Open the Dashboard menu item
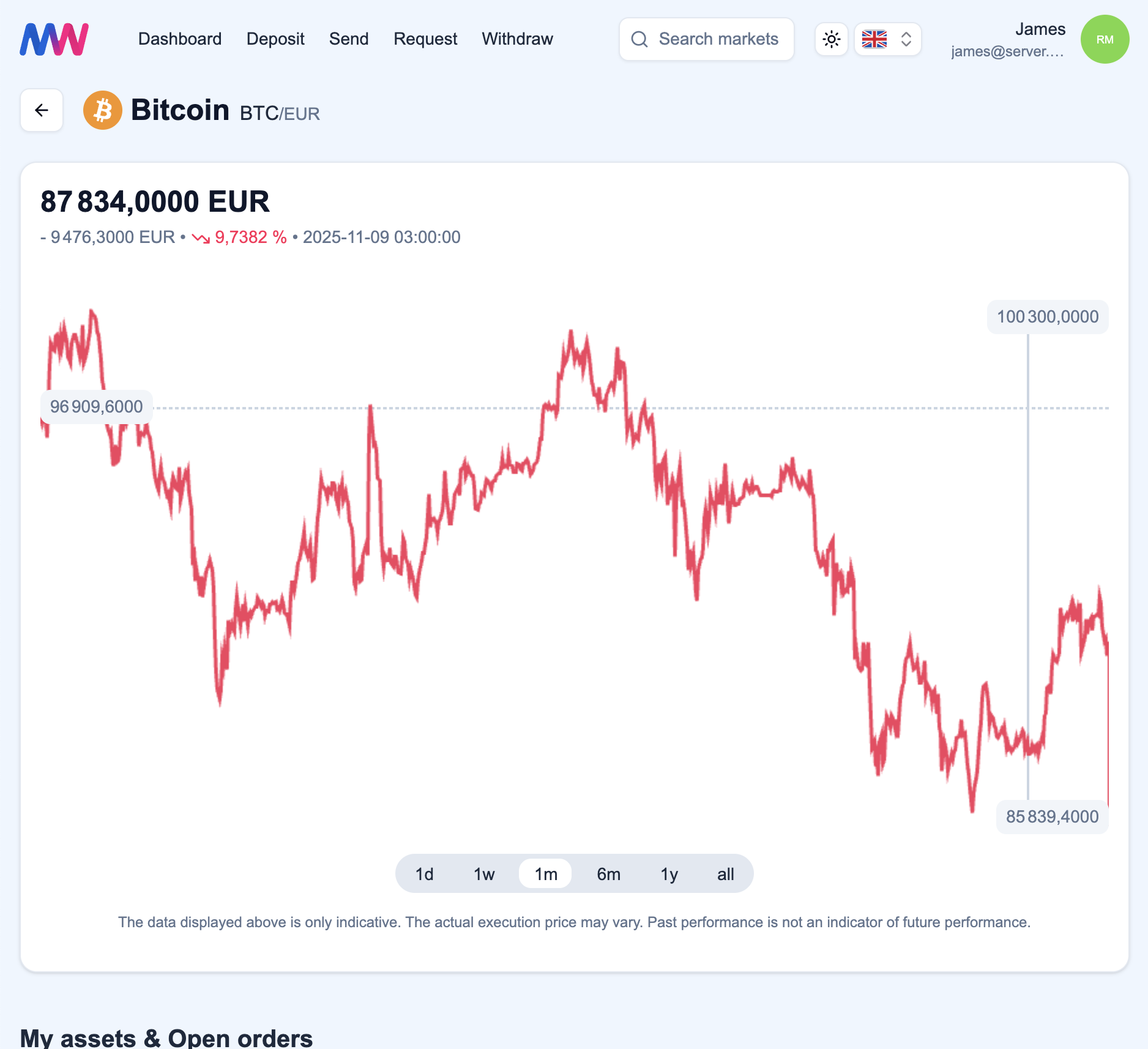 (180, 39)
